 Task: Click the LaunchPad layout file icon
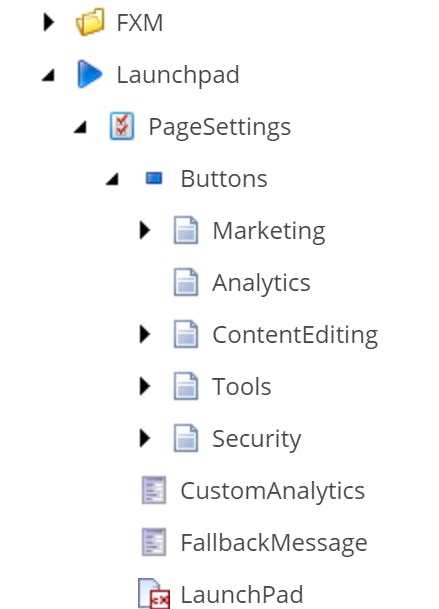point(154,593)
